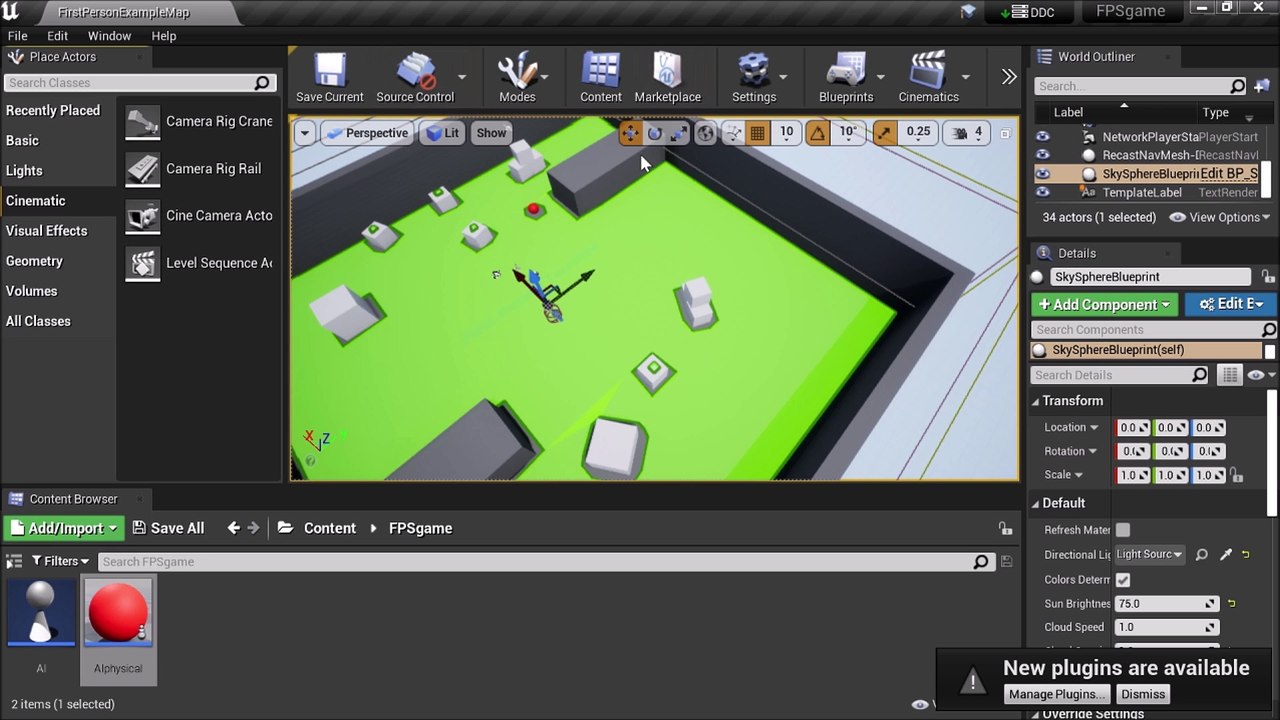Open the viewport options dropdown arrow
Viewport: 1280px width, 720px height.
pos(304,133)
